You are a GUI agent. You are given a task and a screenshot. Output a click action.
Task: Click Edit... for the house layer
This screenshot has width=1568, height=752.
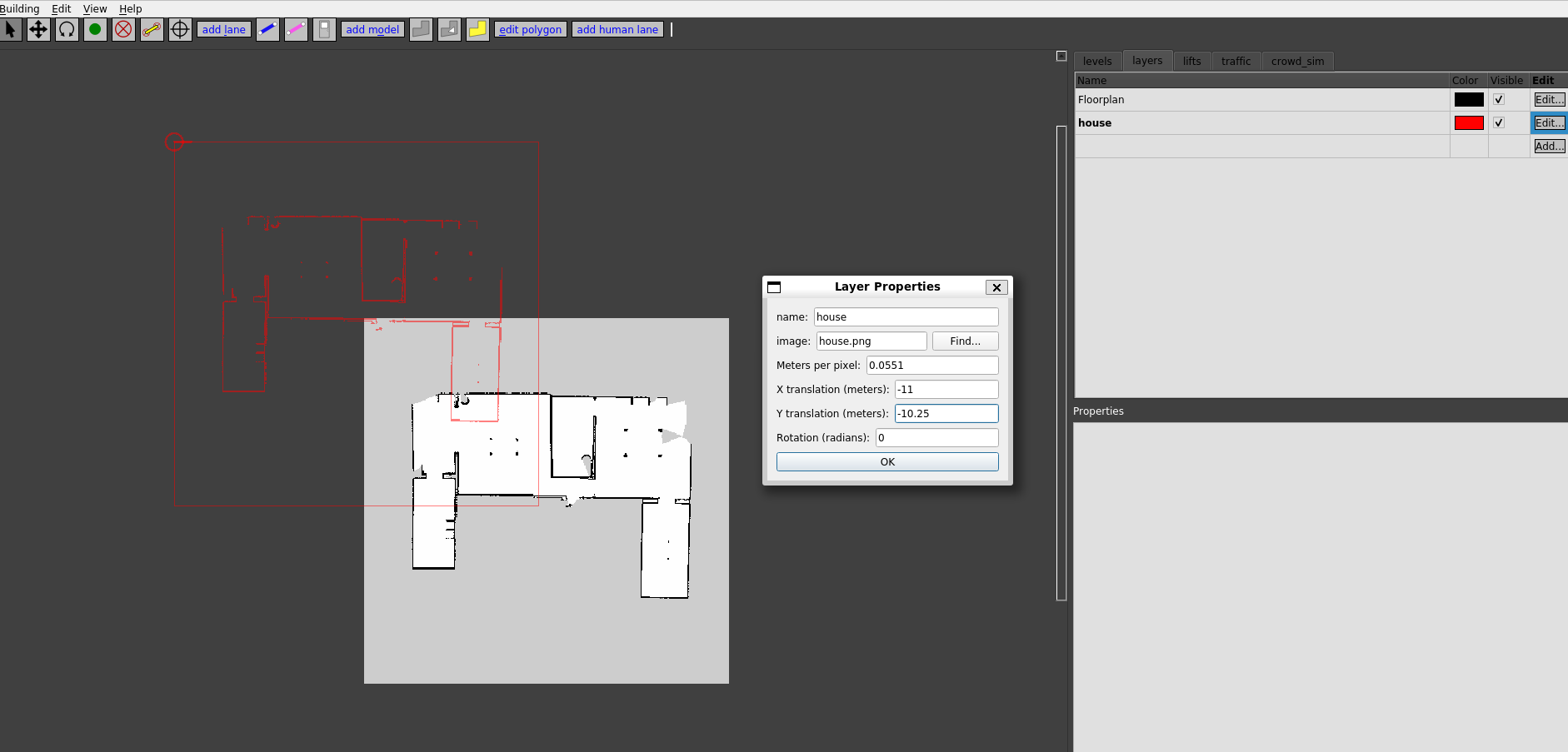[1550, 123]
